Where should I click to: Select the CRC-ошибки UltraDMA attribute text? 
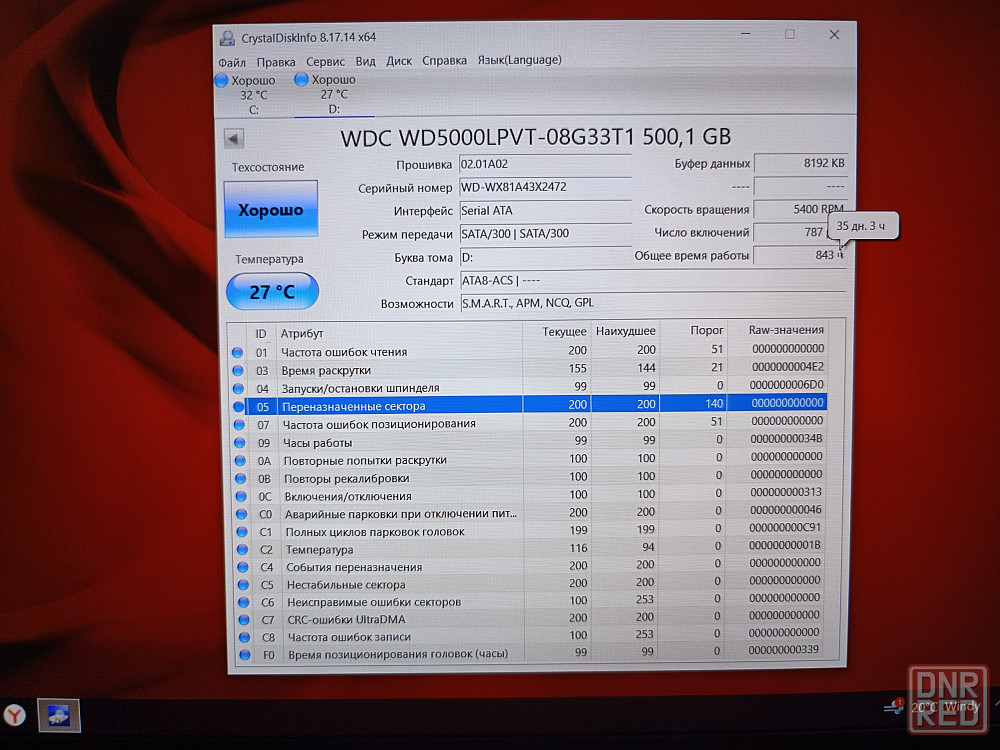pyautogui.click(x=346, y=619)
